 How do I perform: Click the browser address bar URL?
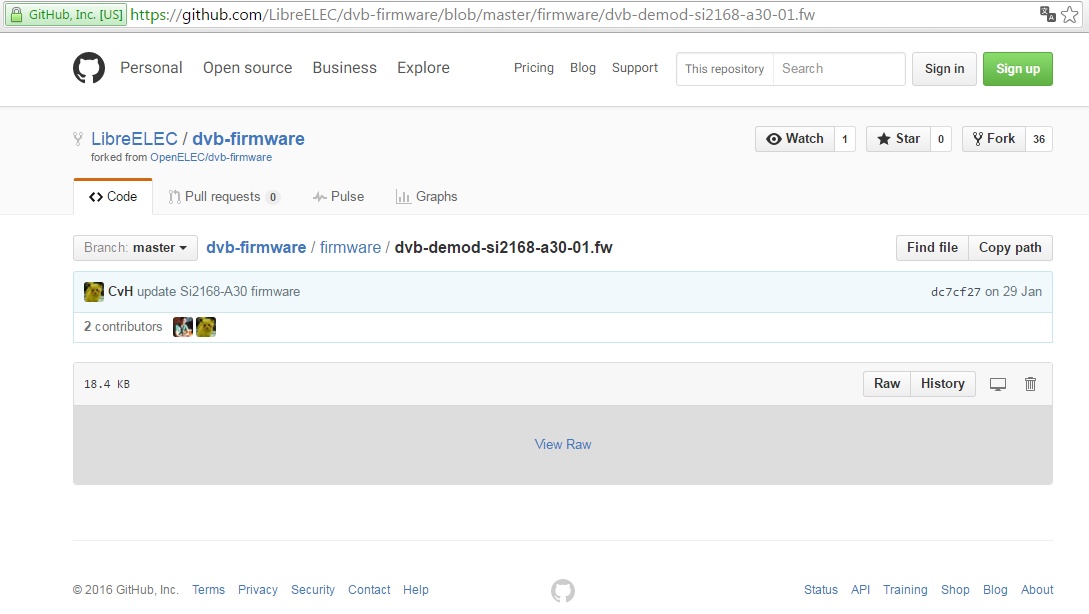(472, 15)
